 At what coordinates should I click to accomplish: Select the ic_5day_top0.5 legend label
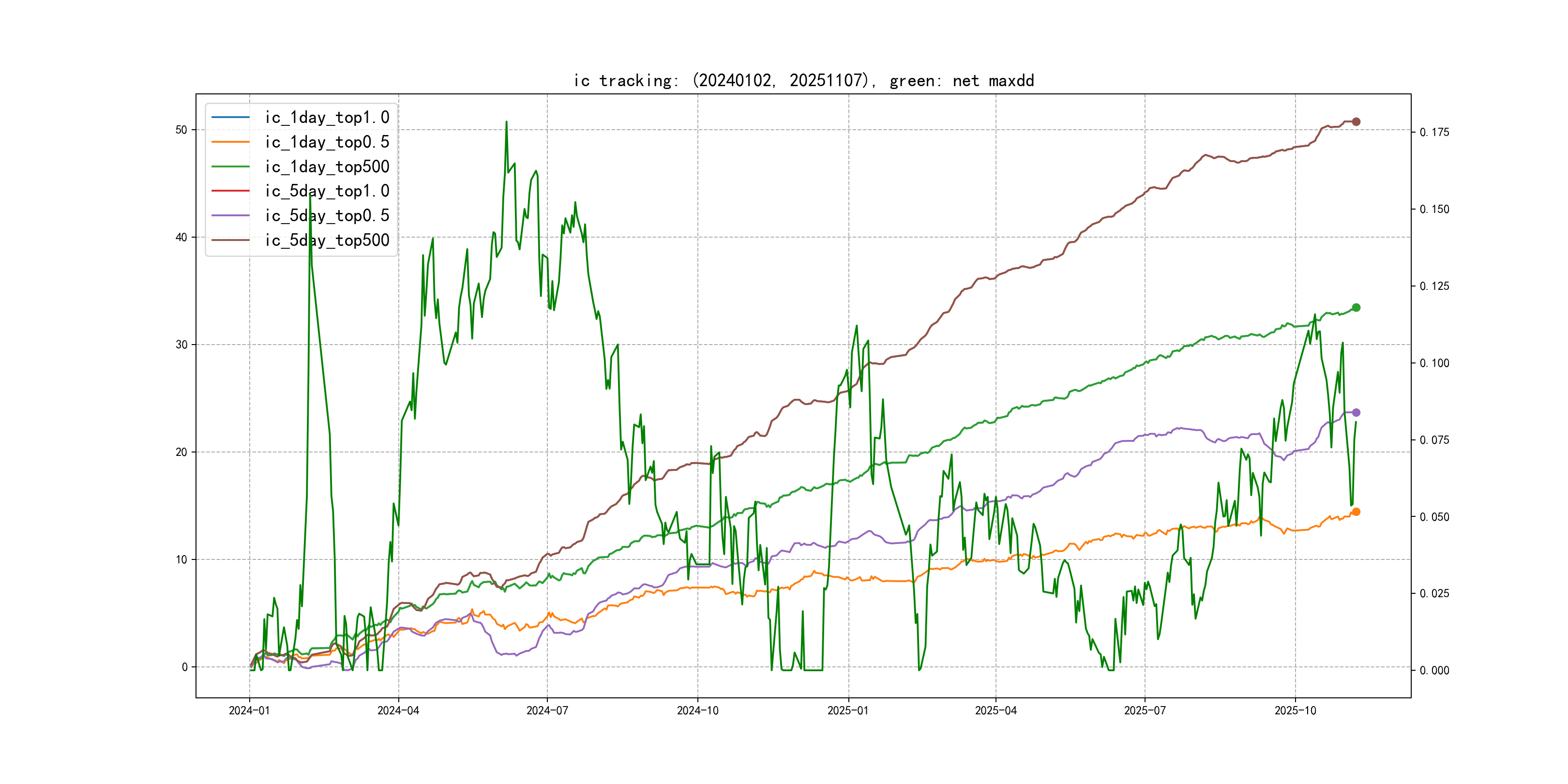(x=327, y=215)
